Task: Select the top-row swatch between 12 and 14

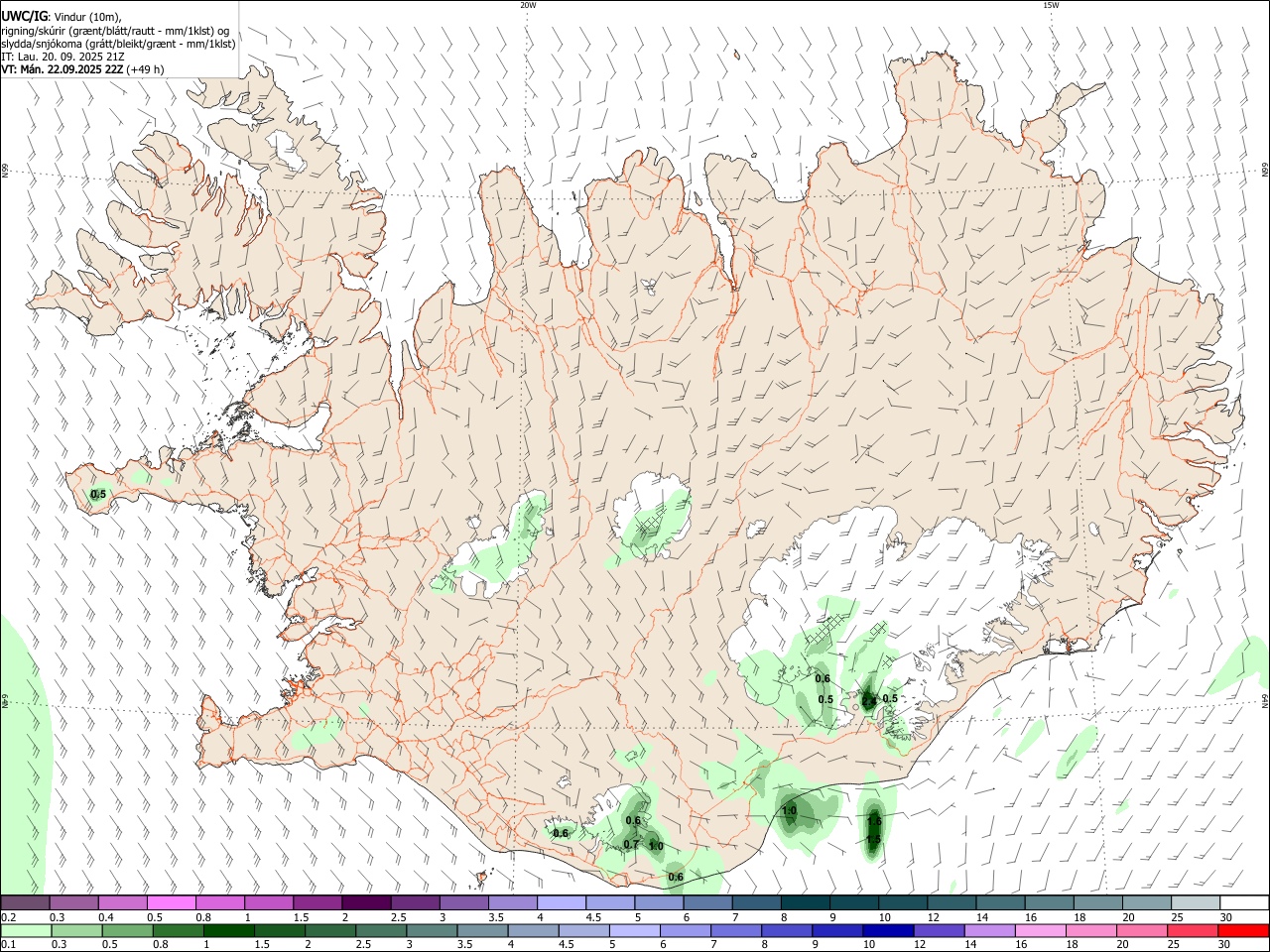Action: 952,902
